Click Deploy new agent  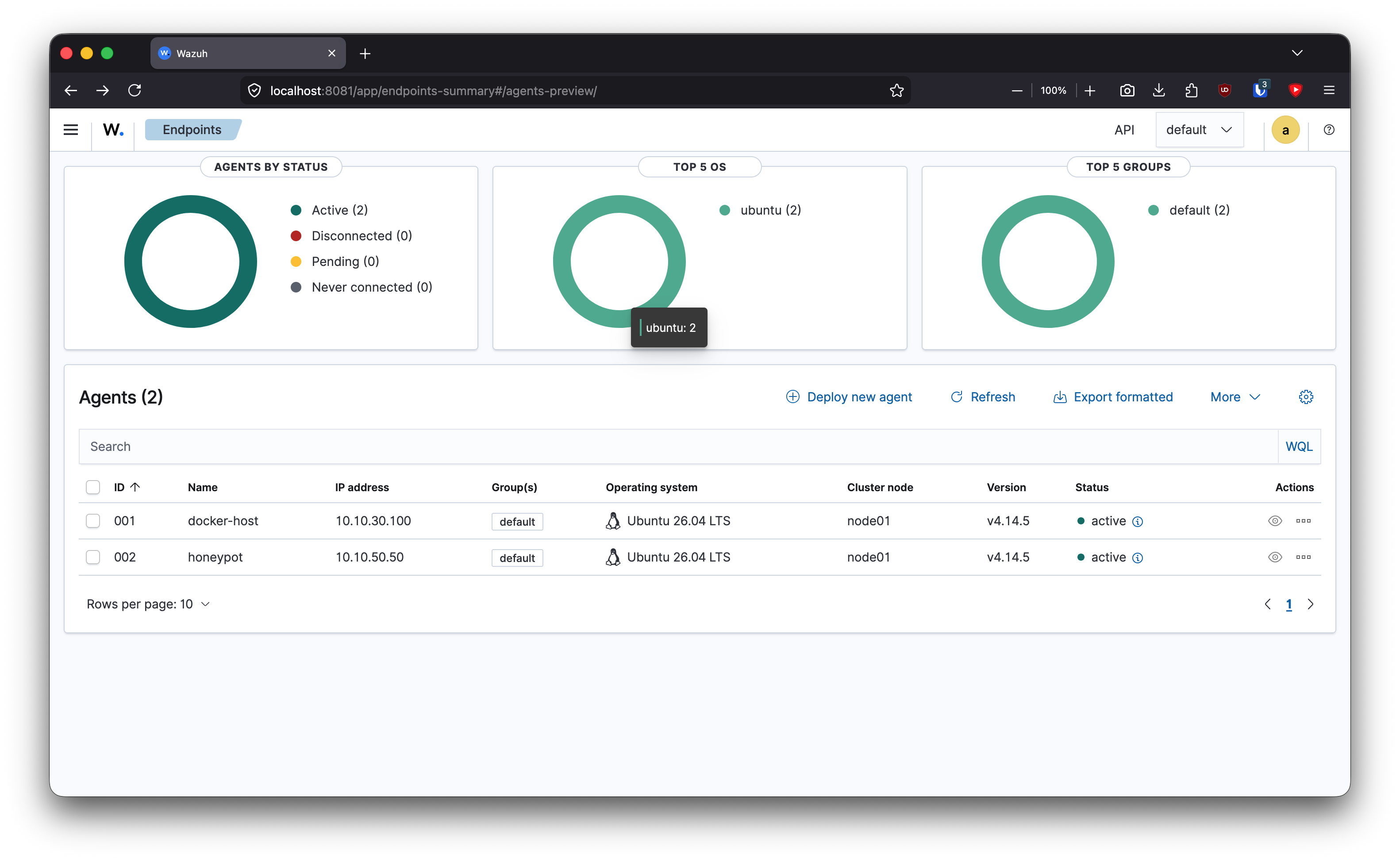[x=849, y=397]
